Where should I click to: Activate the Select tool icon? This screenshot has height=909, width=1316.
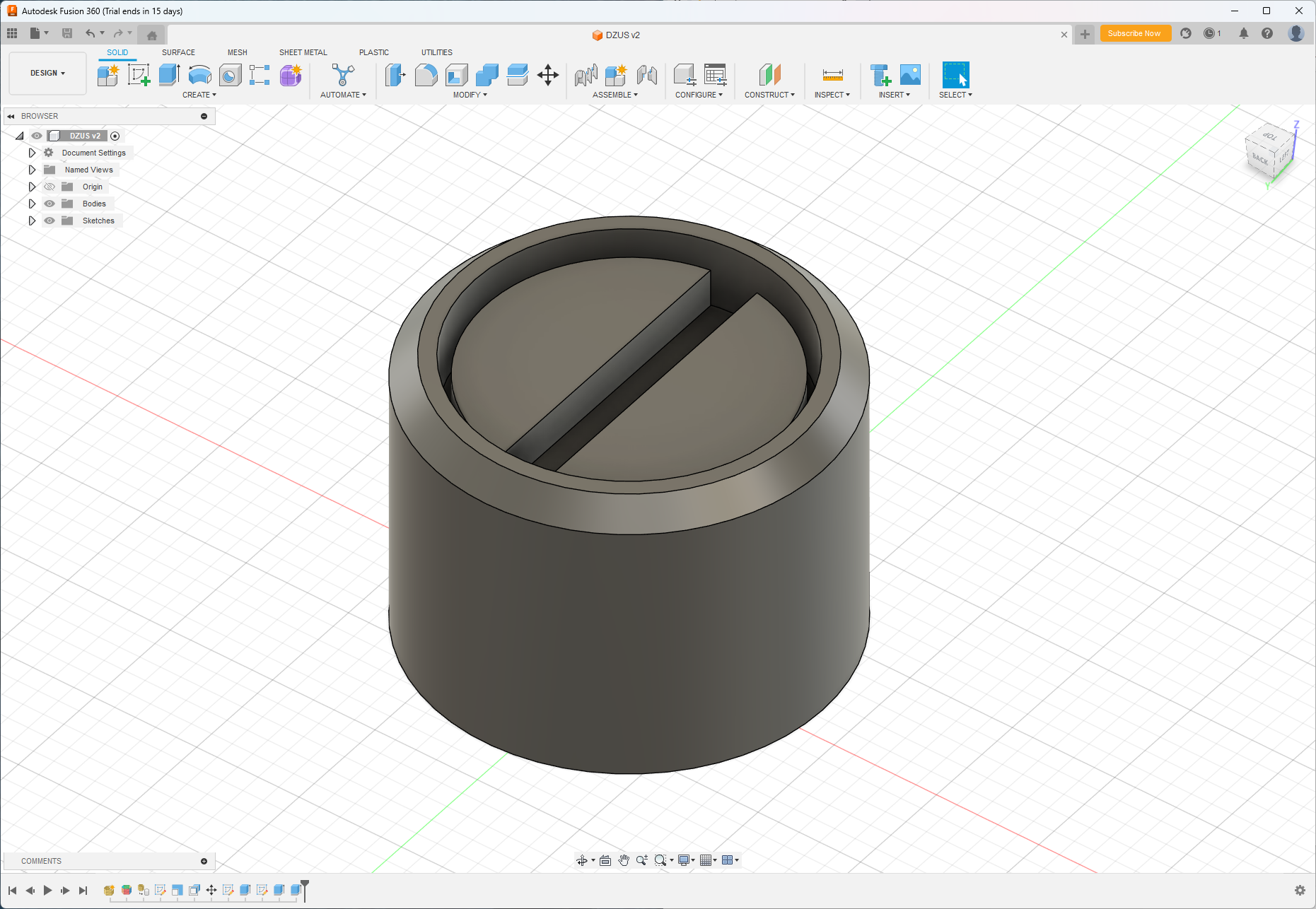[955, 75]
